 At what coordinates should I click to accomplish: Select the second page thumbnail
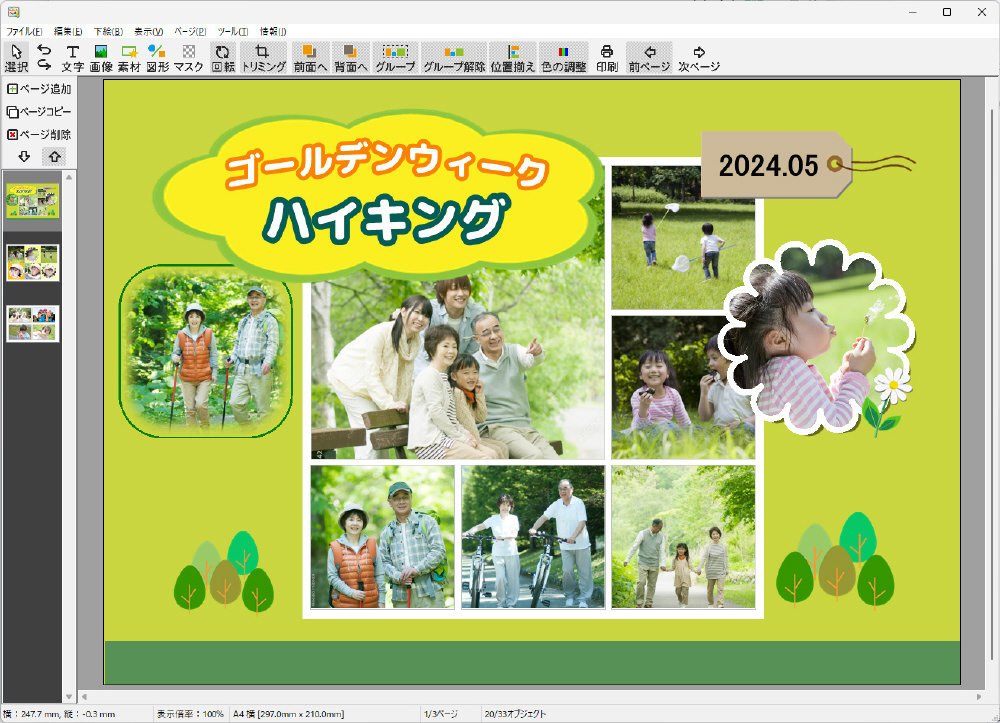pos(33,262)
